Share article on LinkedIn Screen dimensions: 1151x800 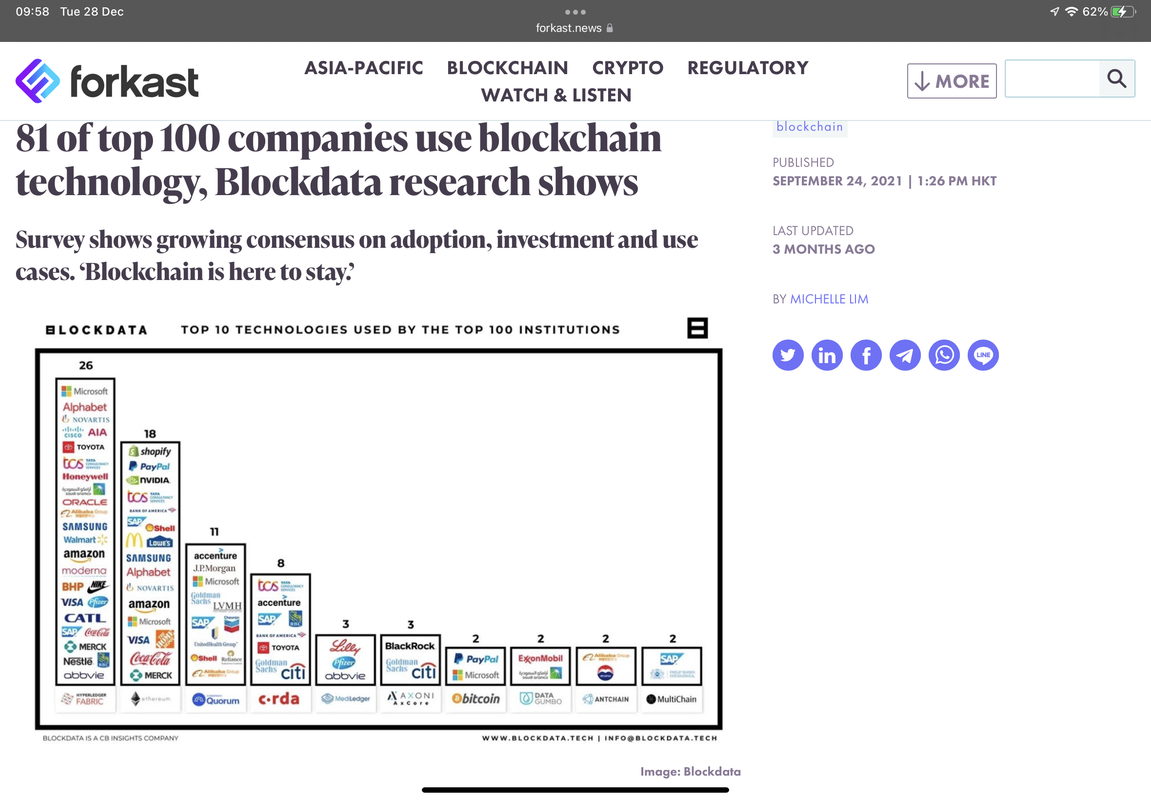click(x=827, y=355)
